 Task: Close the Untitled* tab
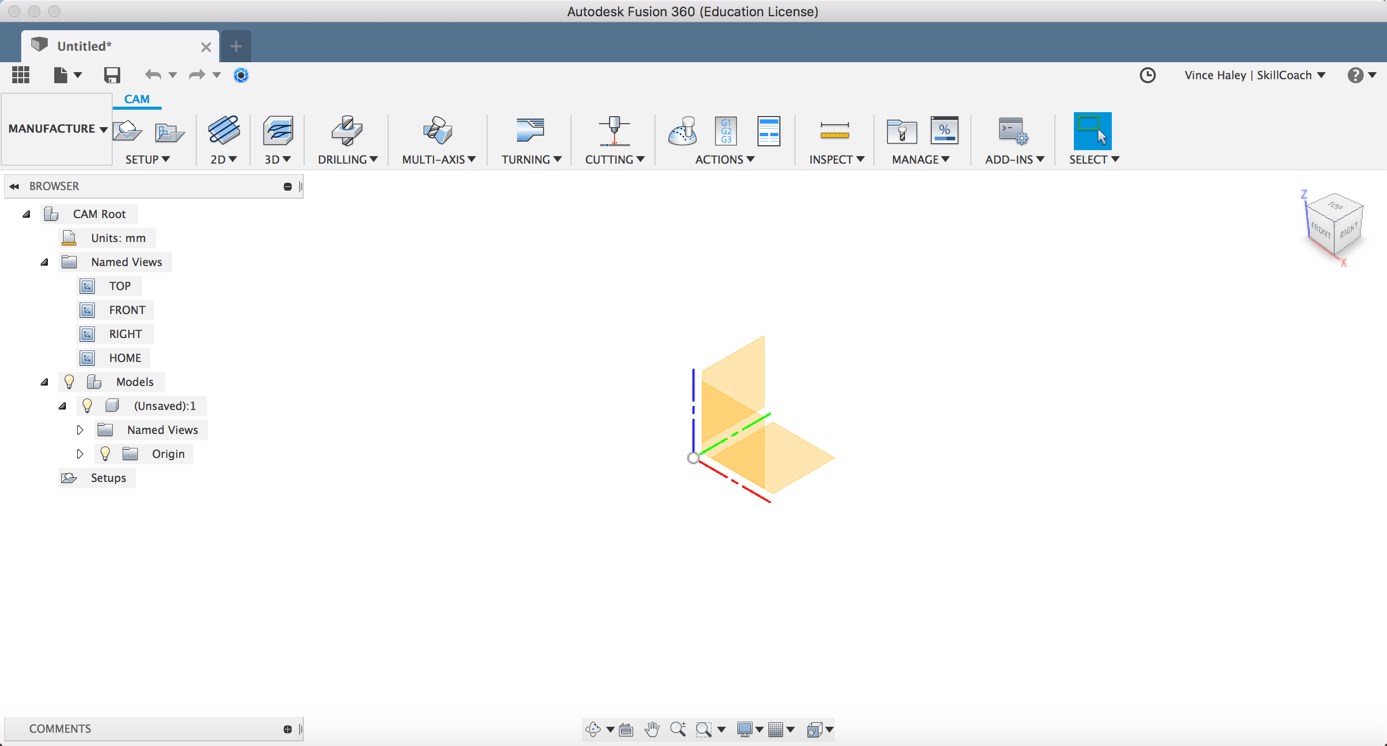point(206,47)
